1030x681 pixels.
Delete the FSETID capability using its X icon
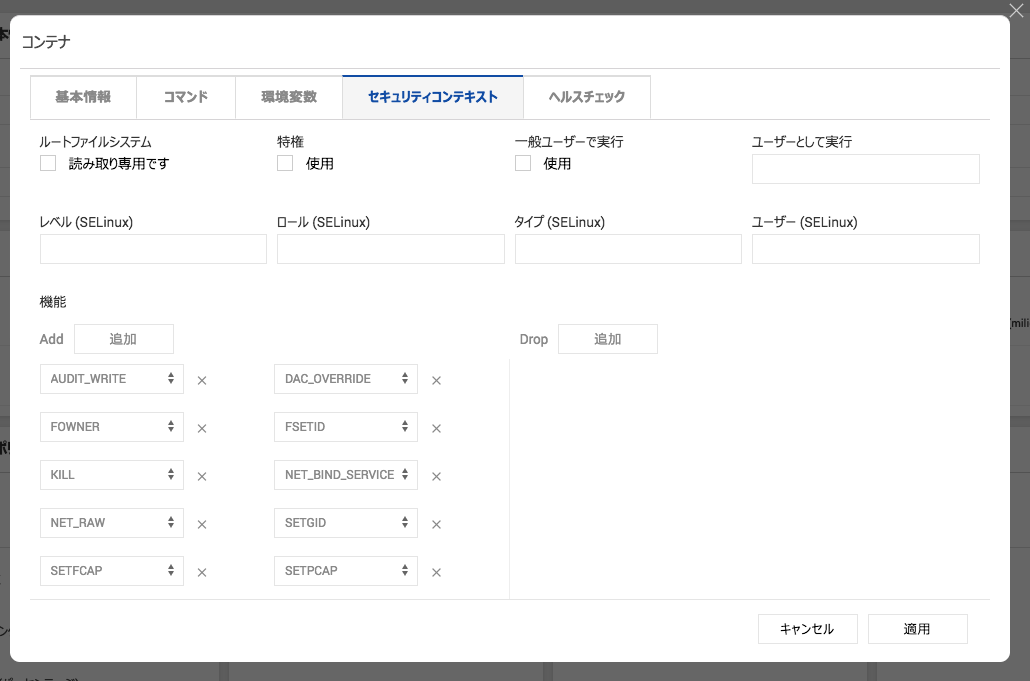[436, 428]
